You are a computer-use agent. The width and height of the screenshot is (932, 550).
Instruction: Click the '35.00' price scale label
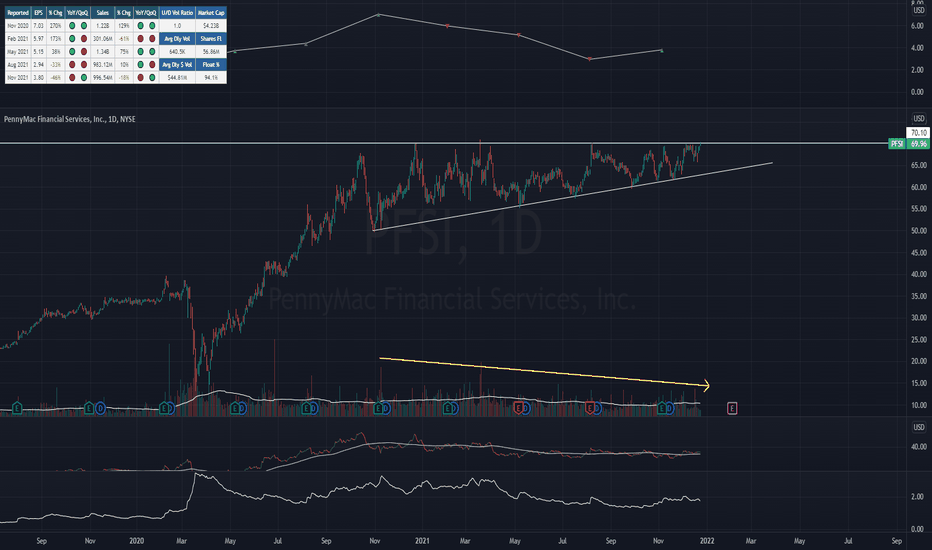pos(918,296)
